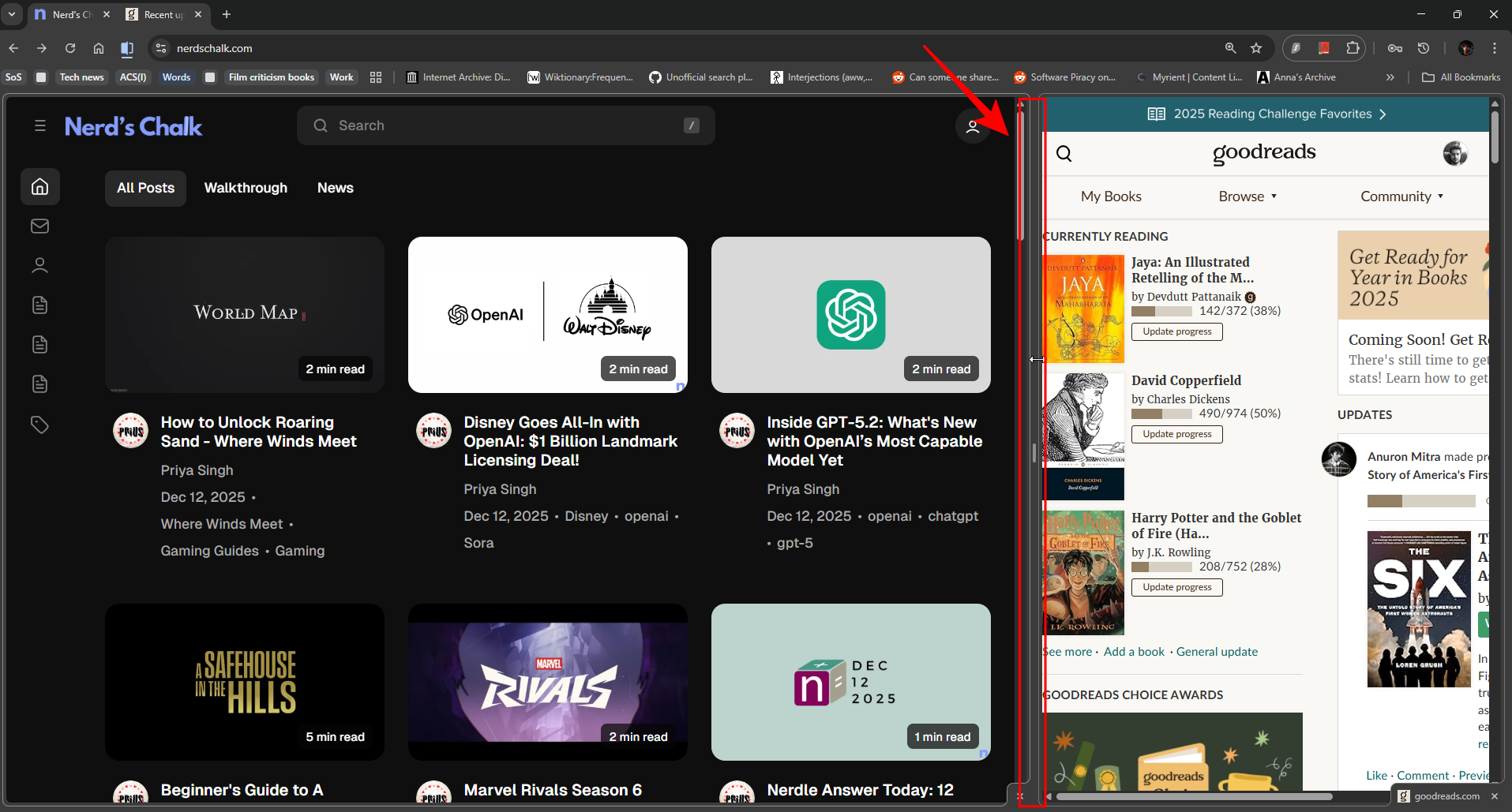Close the goodreads.com split view pane

[1495, 796]
